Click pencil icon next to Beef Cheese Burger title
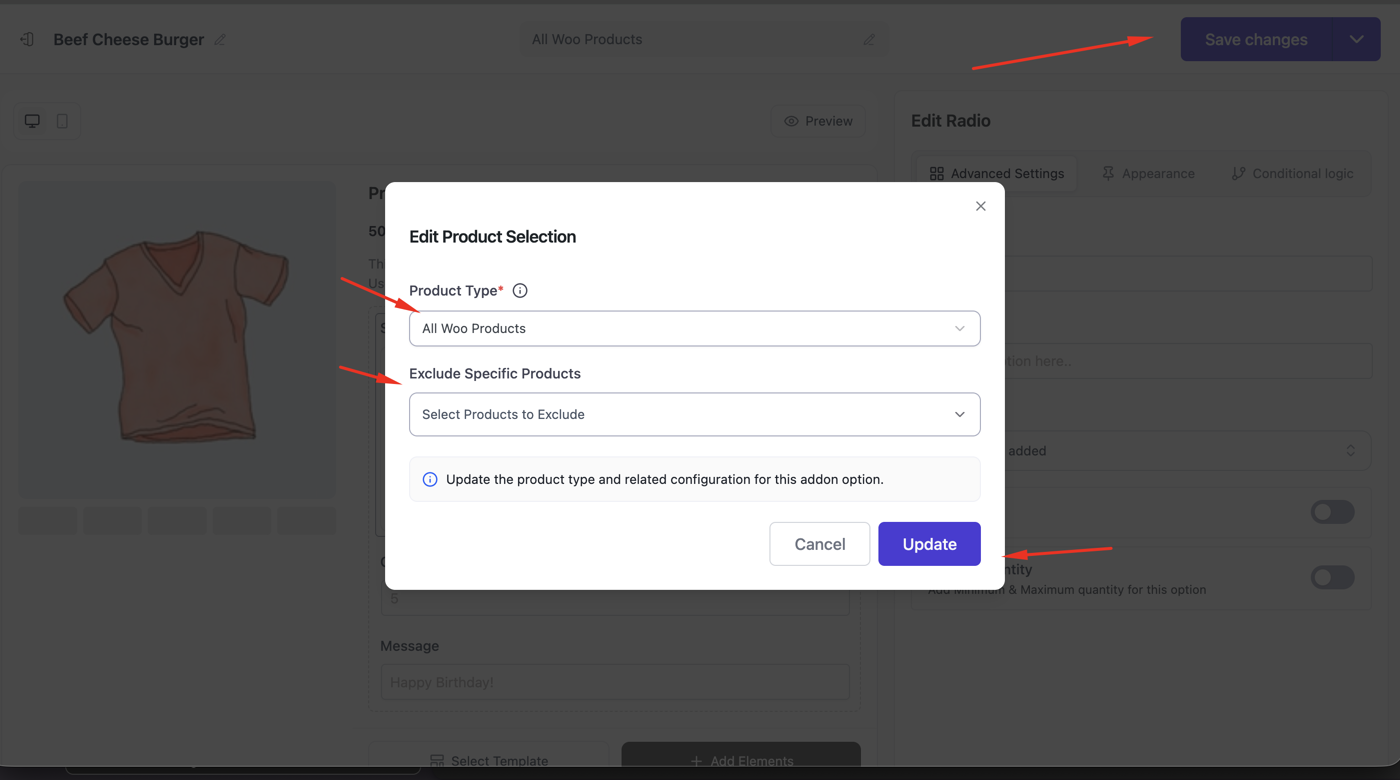Viewport: 1400px width, 780px height. click(x=220, y=40)
